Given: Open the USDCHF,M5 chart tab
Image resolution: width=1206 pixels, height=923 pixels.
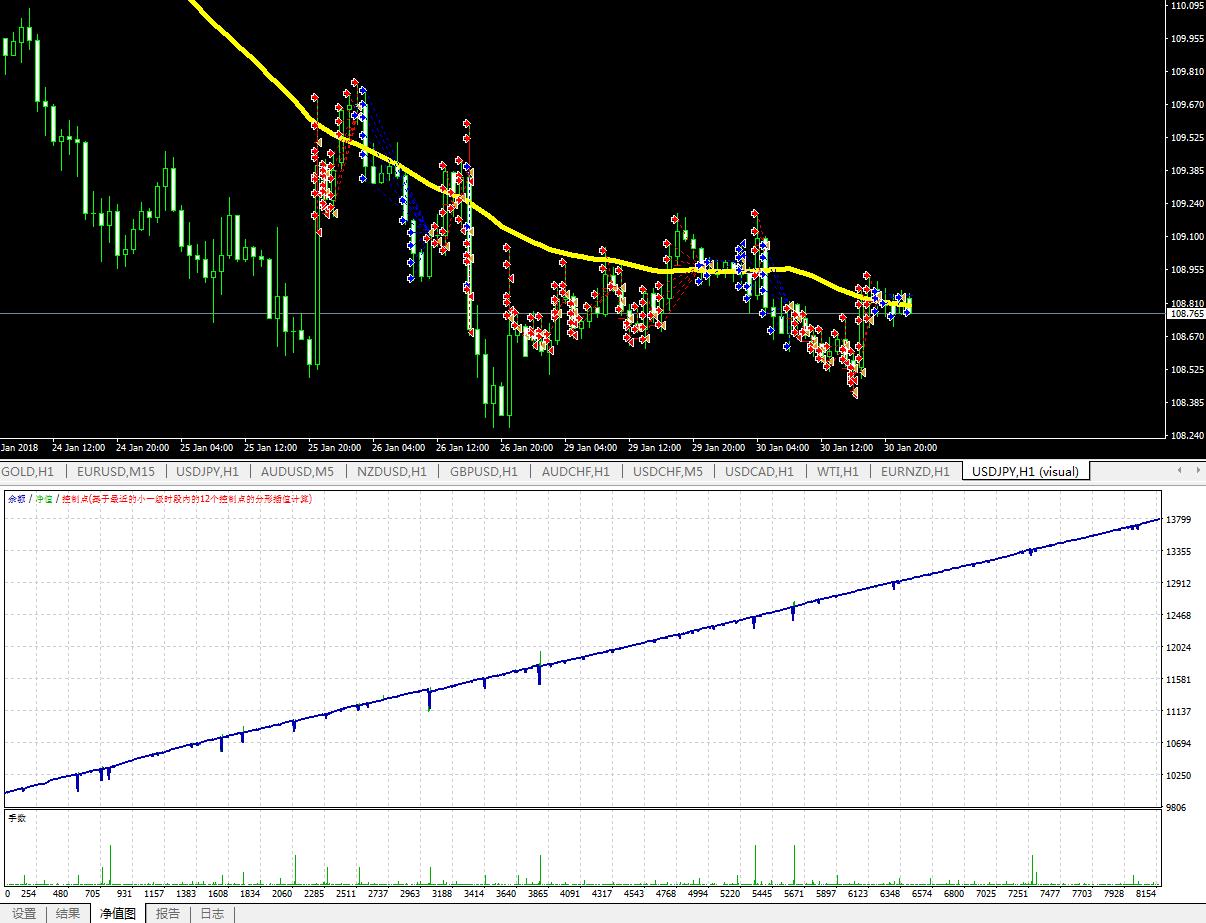Looking at the screenshot, I should pyautogui.click(x=668, y=471).
